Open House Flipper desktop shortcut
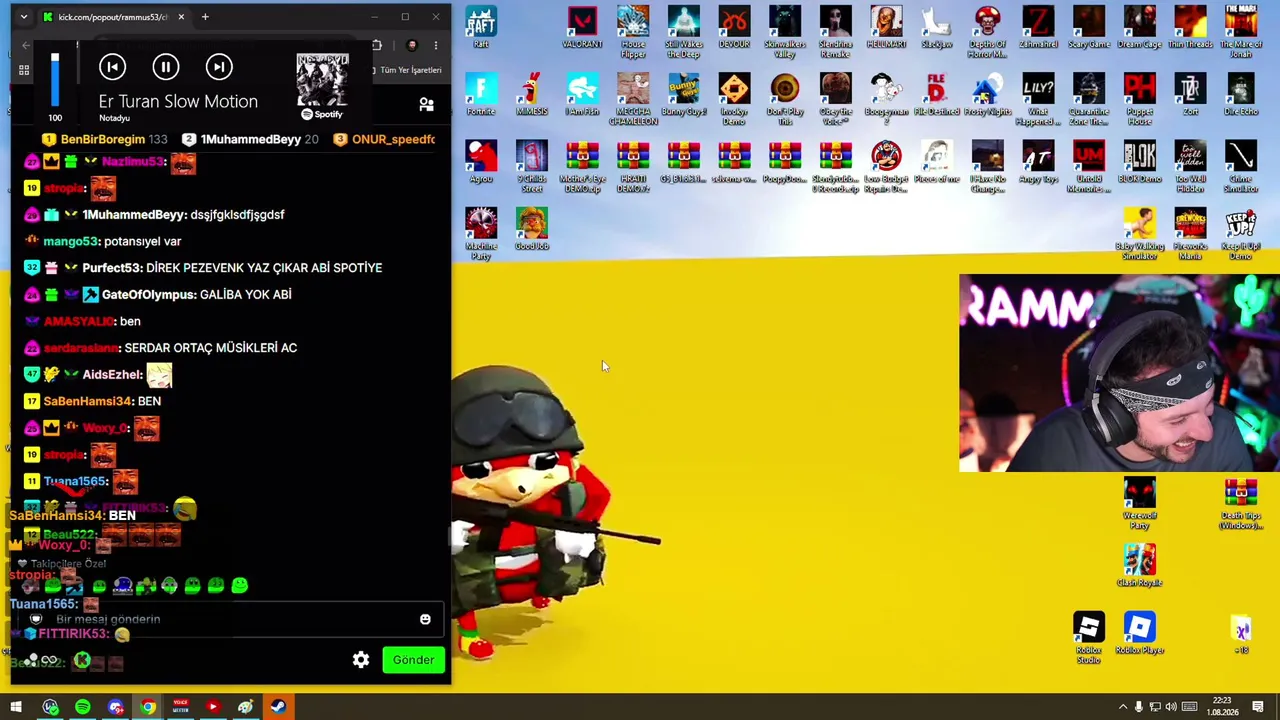Viewport: 1280px width, 720px height. coord(633,32)
